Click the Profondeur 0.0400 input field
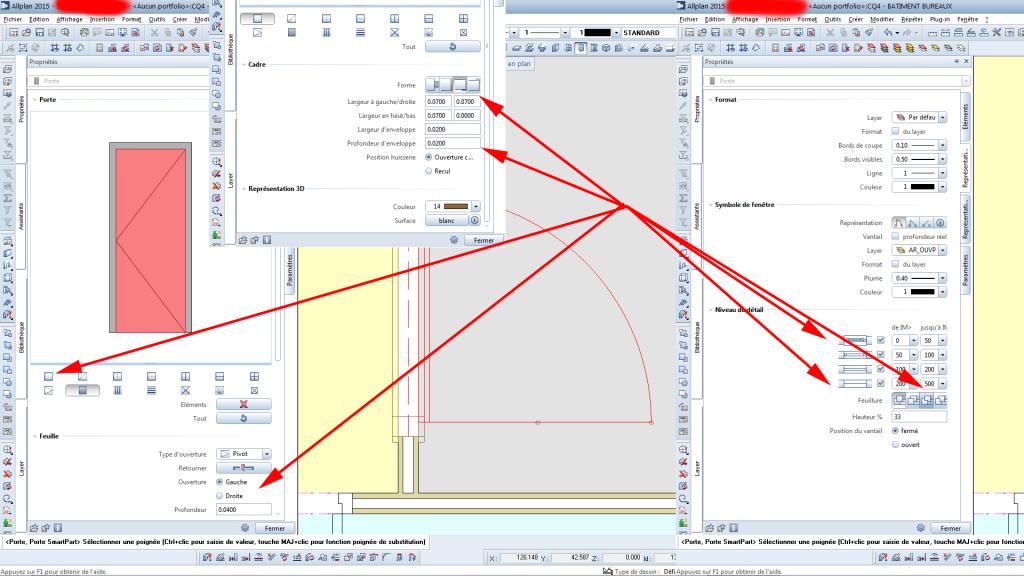The image size is (1024, 576). tap(244, 510)
